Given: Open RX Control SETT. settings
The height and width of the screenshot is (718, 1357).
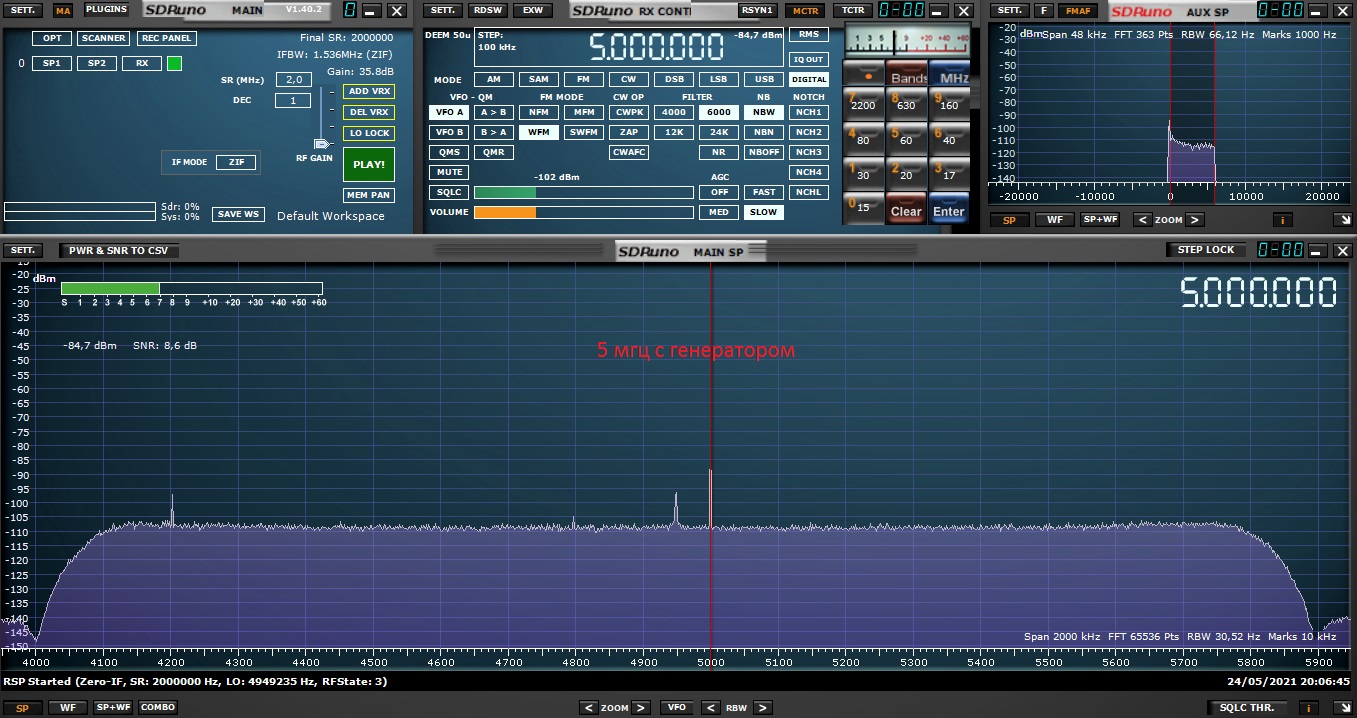Looking at the screenshot, I should (443, 10).
